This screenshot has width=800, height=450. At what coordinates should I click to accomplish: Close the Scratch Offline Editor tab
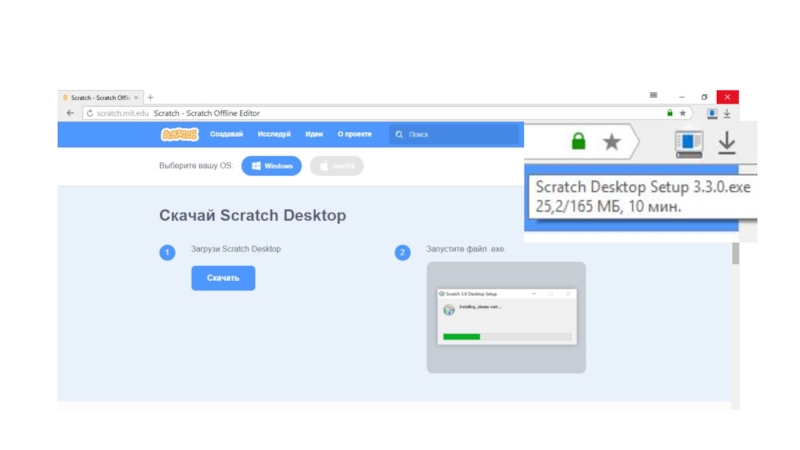pyautogui.click(x=137, y=98)
